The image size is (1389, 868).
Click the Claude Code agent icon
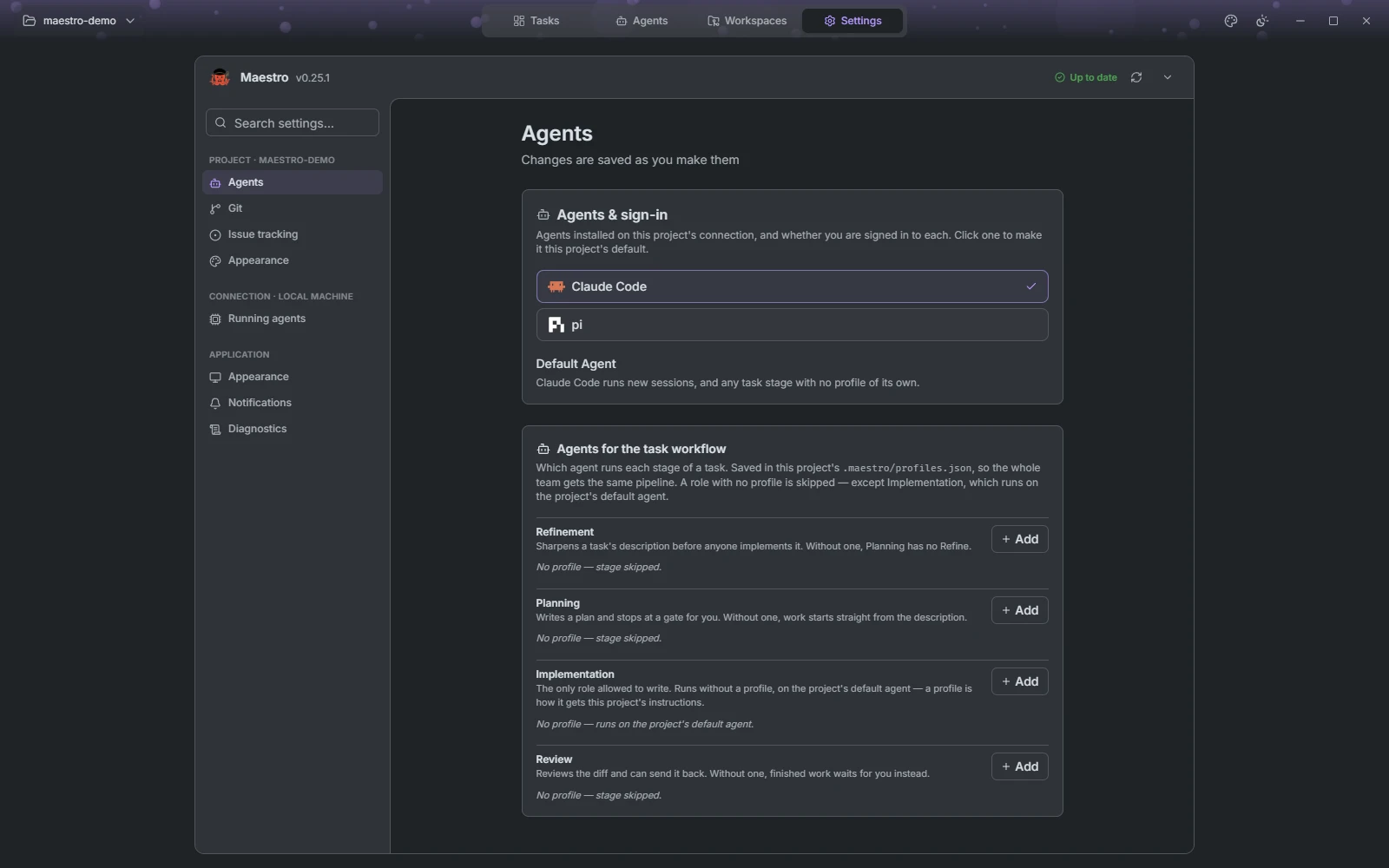click(x=556, y=286)
